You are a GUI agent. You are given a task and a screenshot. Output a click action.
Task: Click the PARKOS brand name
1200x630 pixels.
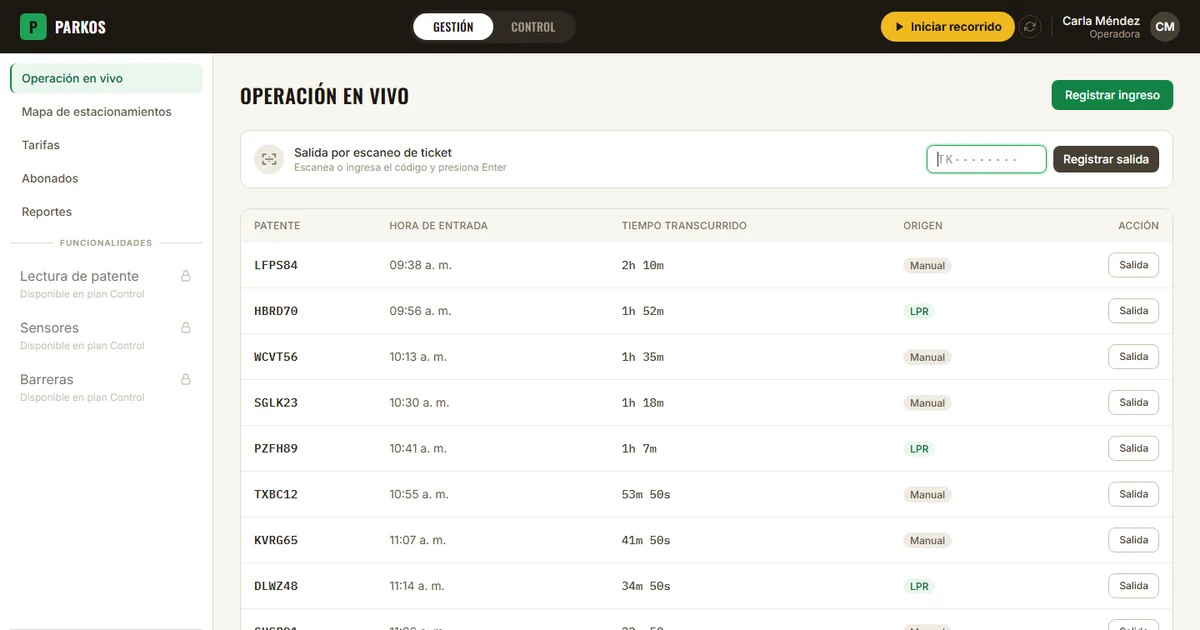click(80, 27)
